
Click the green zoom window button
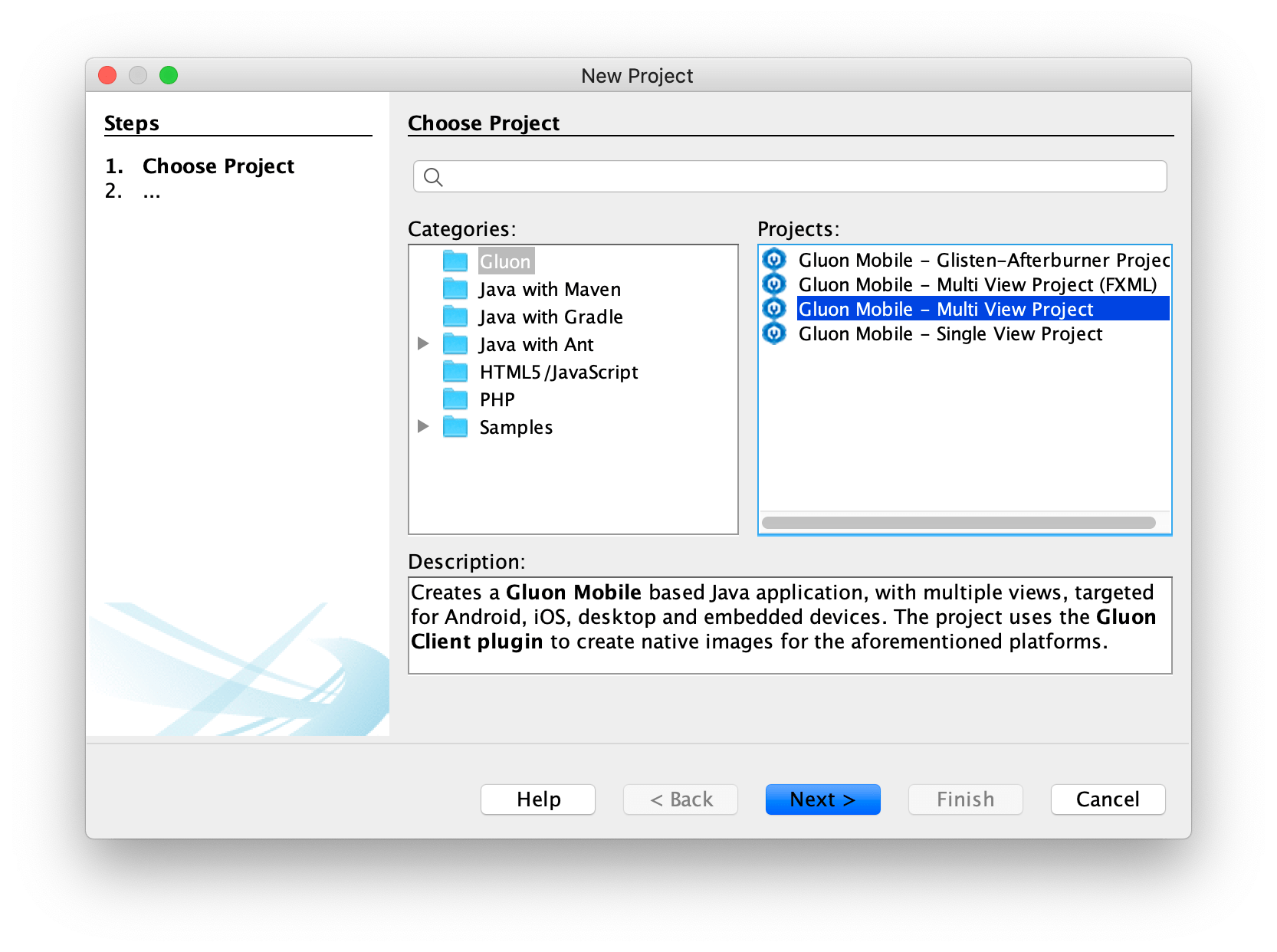(169, 75)
